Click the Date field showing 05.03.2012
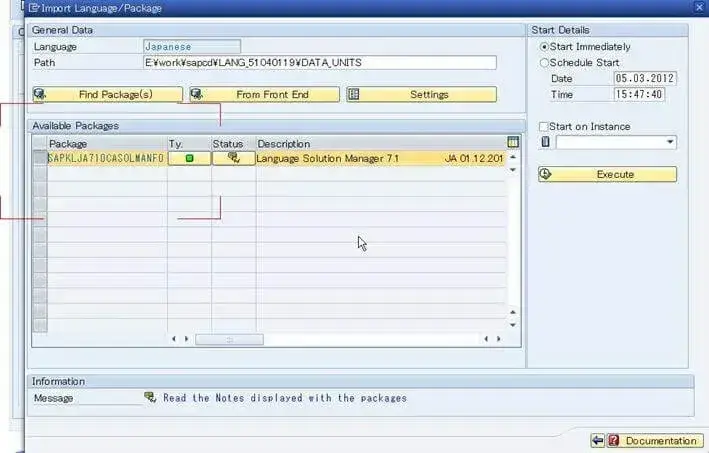This screenshot has height=453, width=709. coord(645,78)
